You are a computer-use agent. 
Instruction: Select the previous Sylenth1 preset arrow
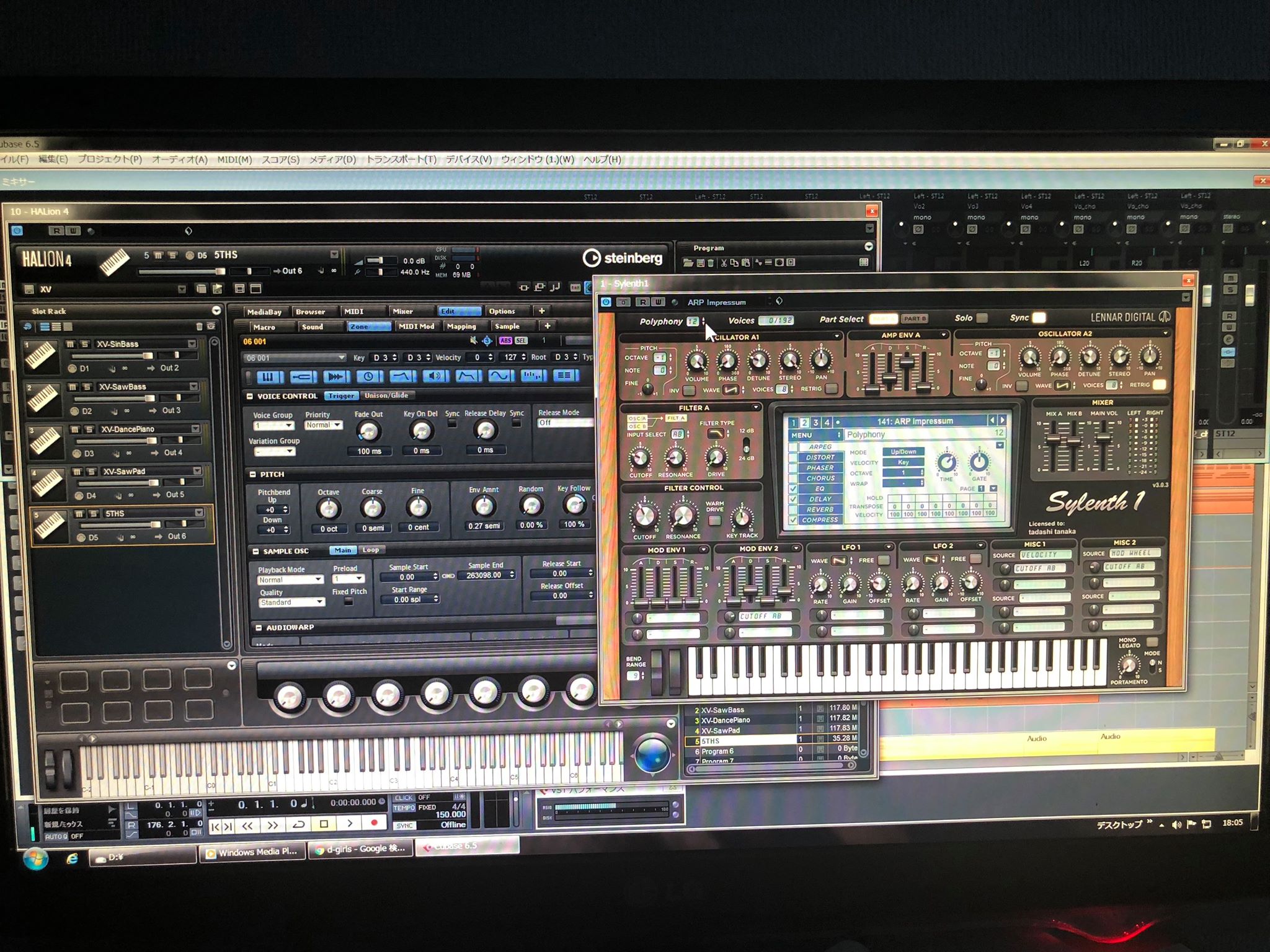tap(992, 420)
